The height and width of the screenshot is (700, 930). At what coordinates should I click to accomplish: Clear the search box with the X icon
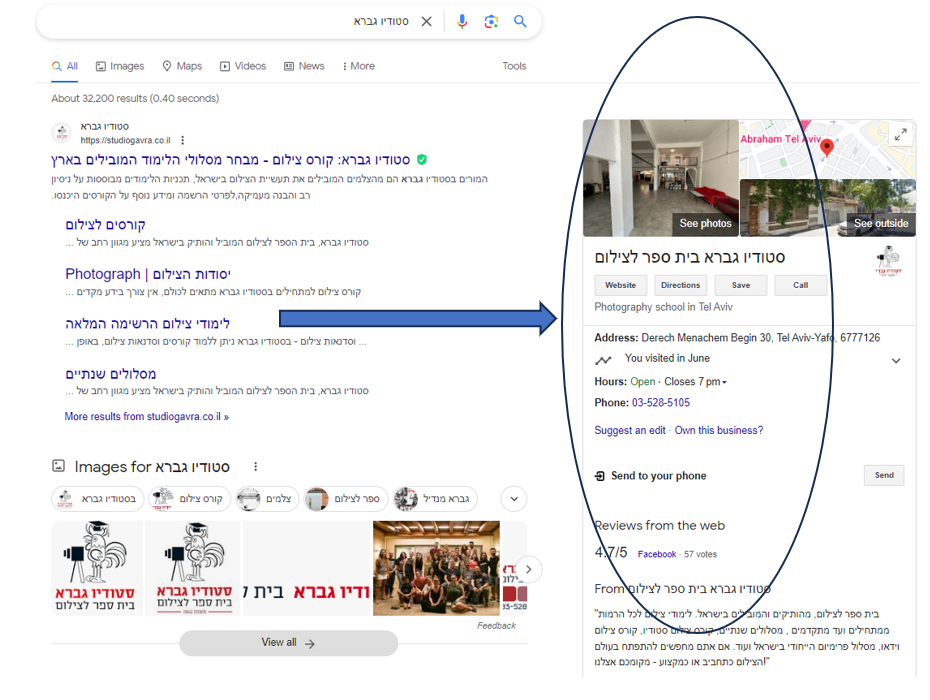426,22
